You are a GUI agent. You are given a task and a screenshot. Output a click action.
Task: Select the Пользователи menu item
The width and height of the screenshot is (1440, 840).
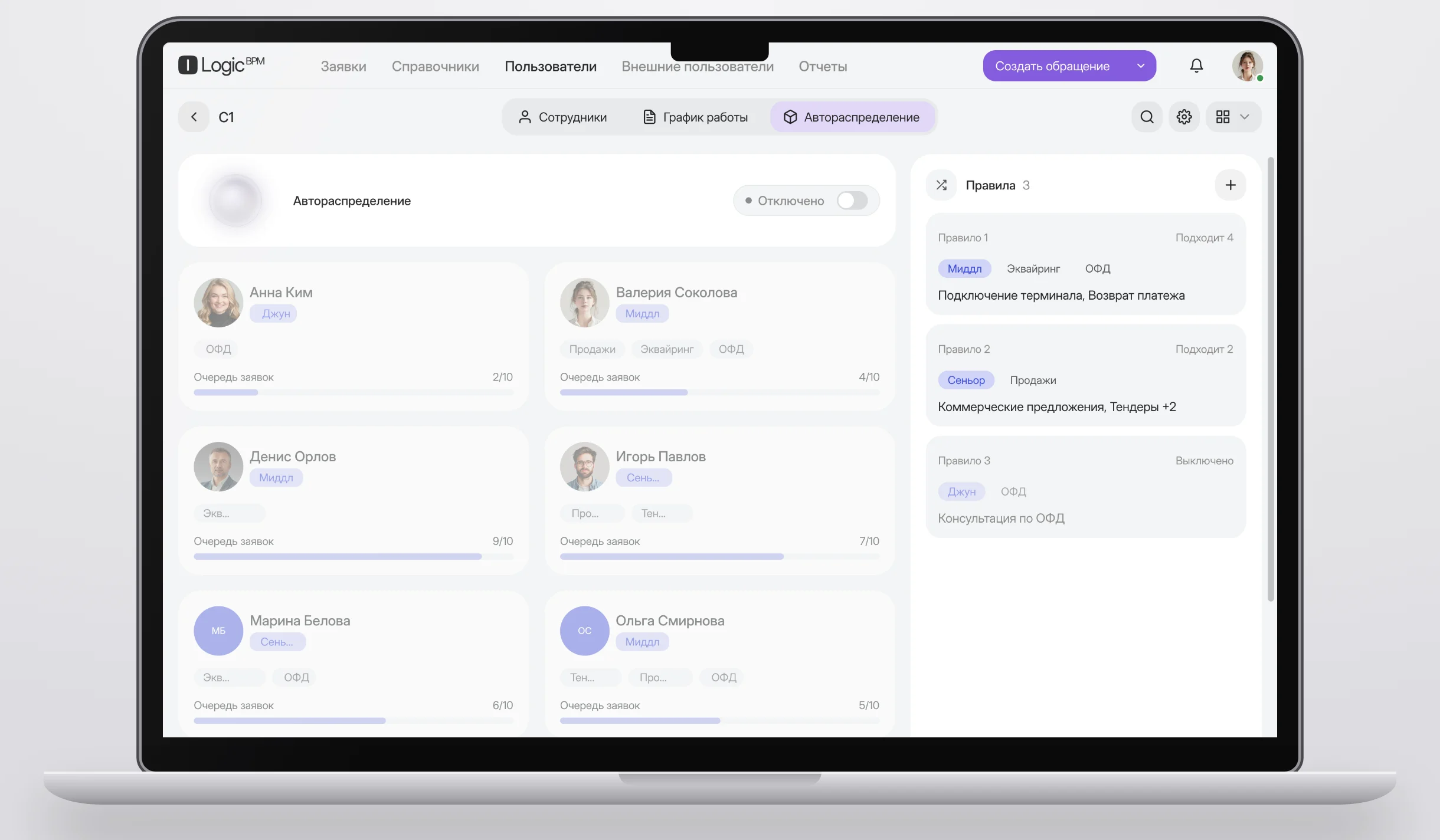tap(551, 66)
